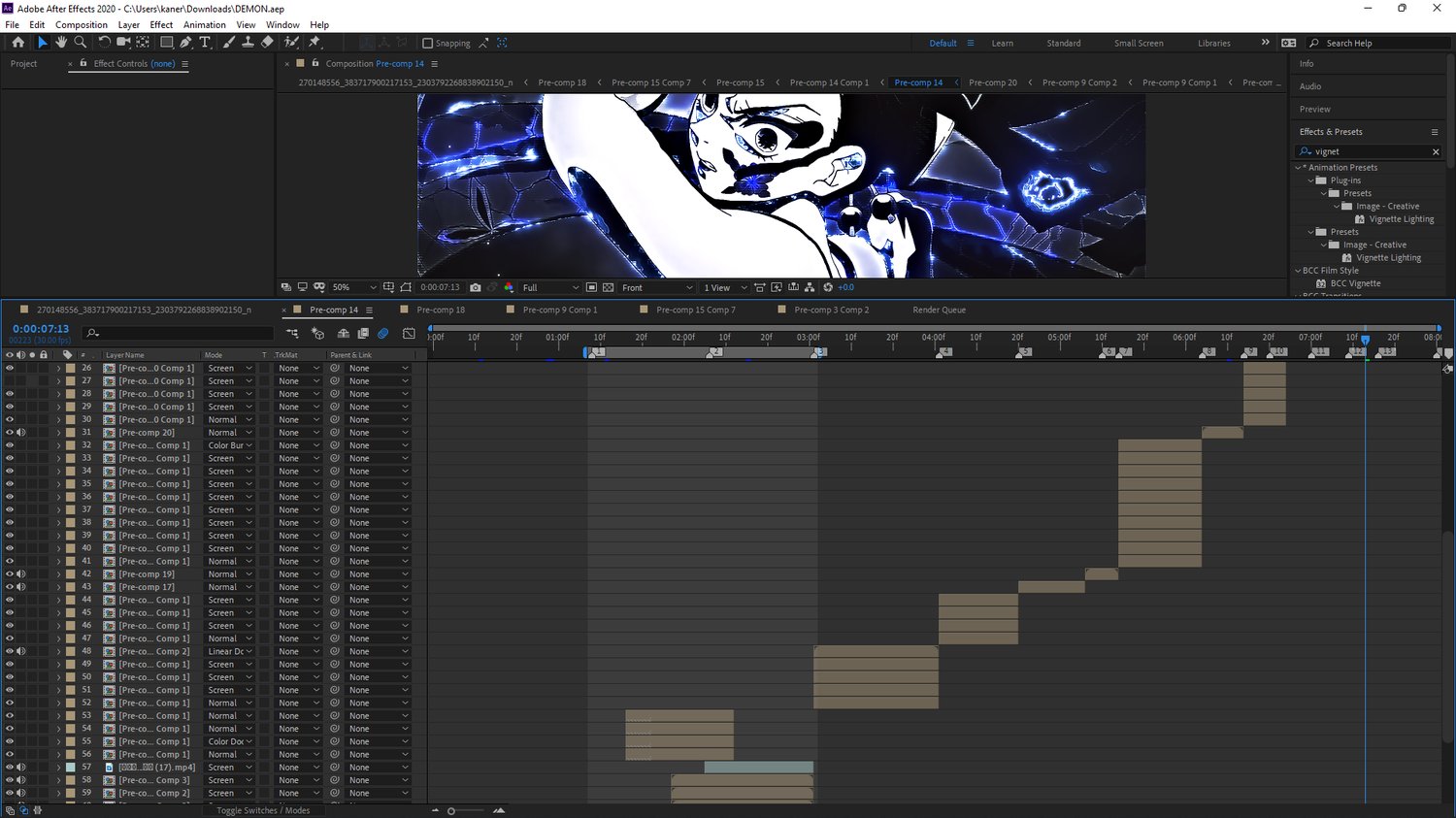Toggle the transparency grid in the viewer
1456x818 pixels.
[608, 288]
